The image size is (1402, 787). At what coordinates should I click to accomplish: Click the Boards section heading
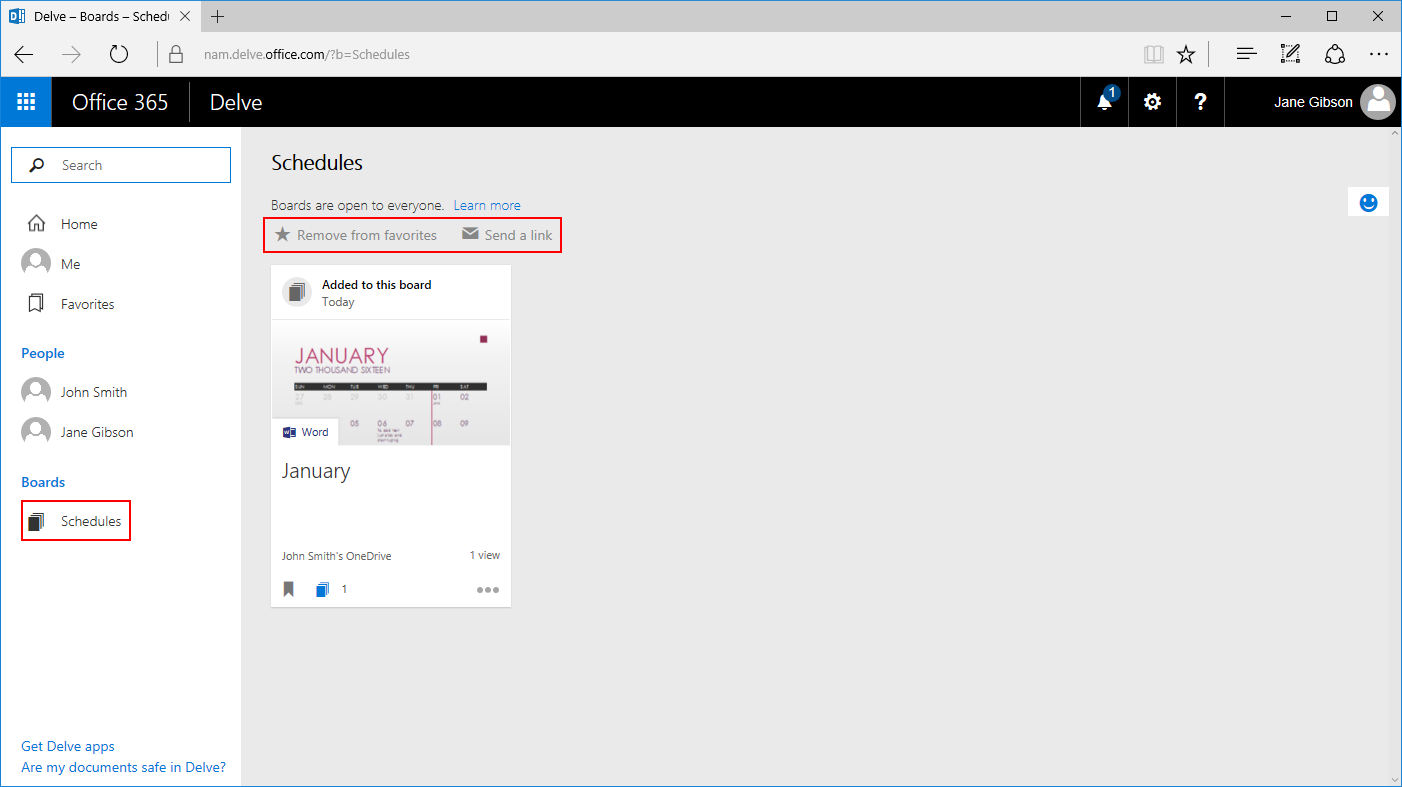[43, 482]
